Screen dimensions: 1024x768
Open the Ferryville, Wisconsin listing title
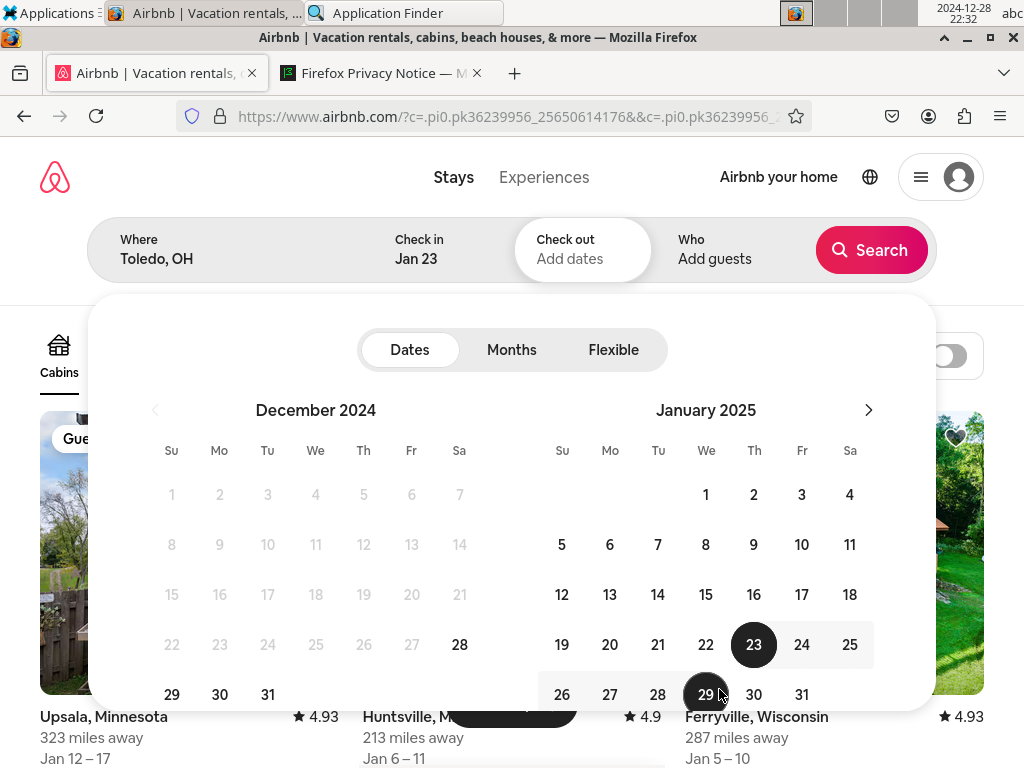point(756,716)
